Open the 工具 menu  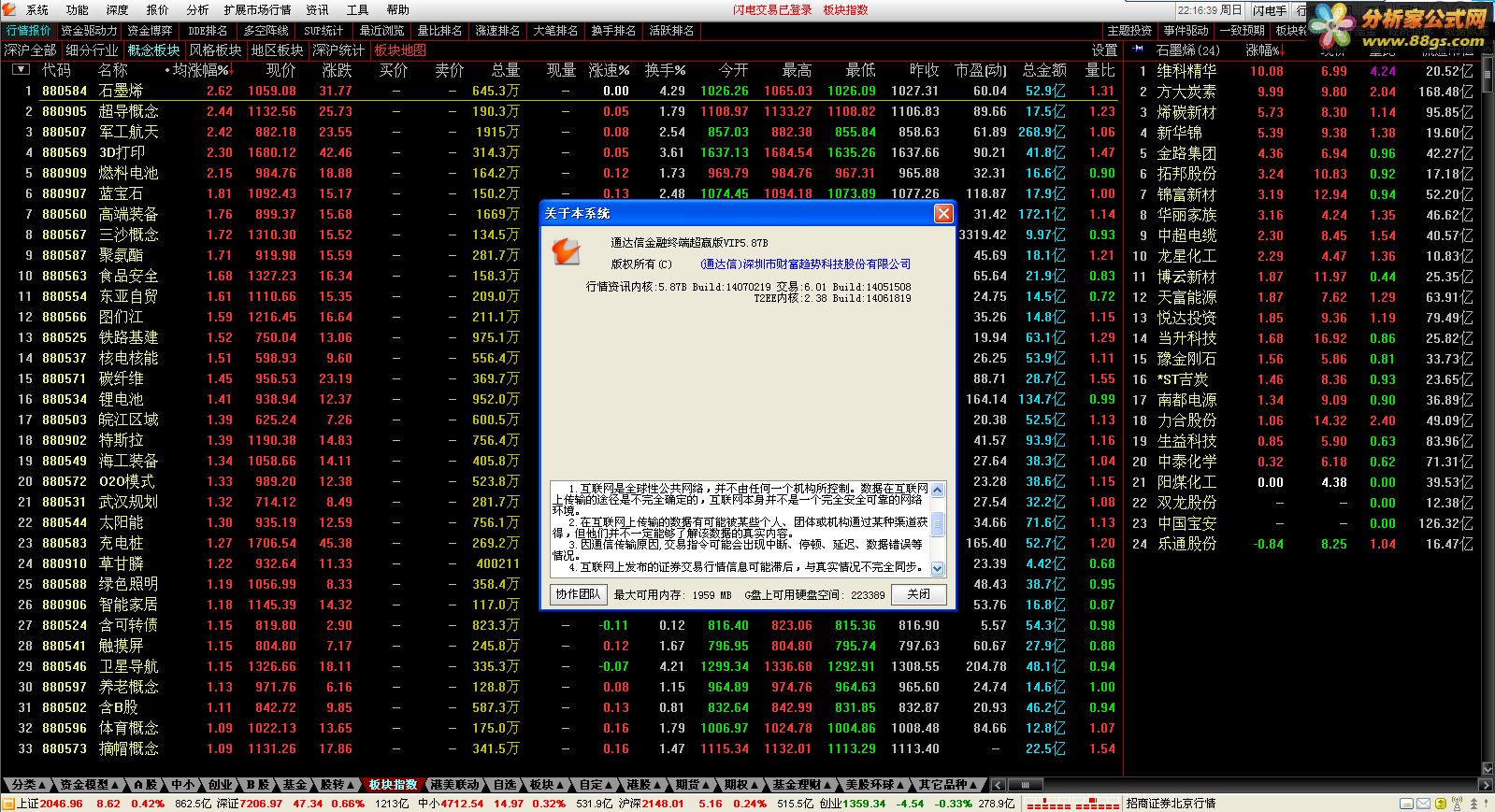(358, 9)
